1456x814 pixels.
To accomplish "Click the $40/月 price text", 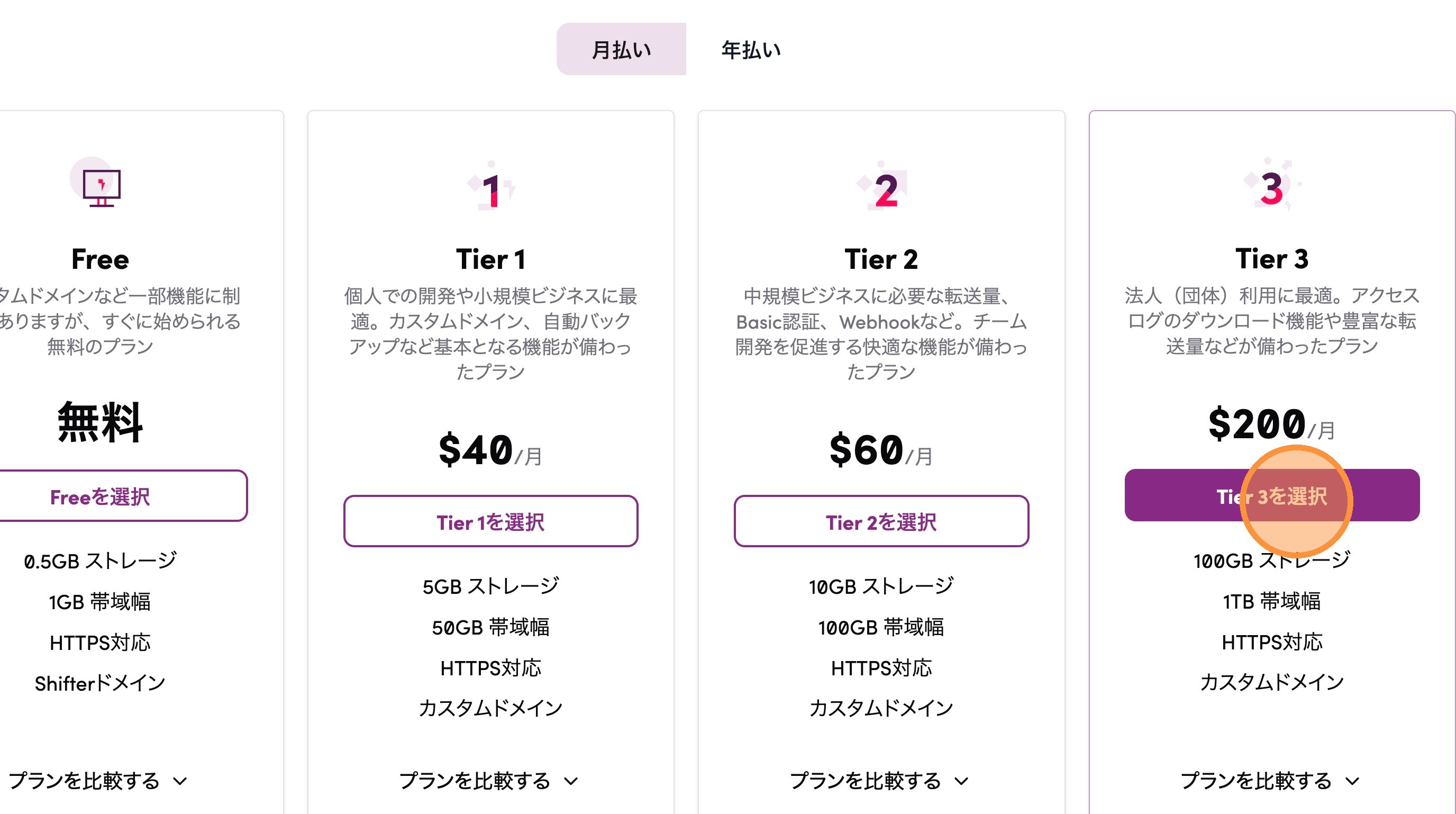I will coord(489,450).
